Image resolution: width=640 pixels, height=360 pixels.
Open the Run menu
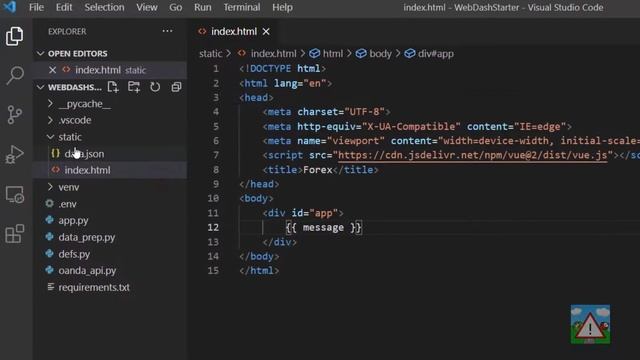pyautogui.click(x=202, y=7)
